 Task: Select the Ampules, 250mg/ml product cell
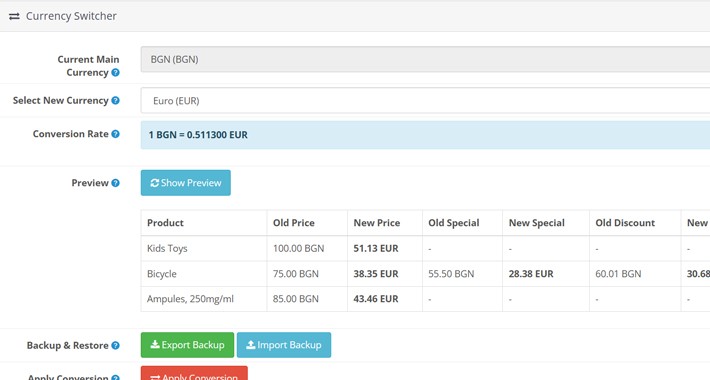point(204,299)
